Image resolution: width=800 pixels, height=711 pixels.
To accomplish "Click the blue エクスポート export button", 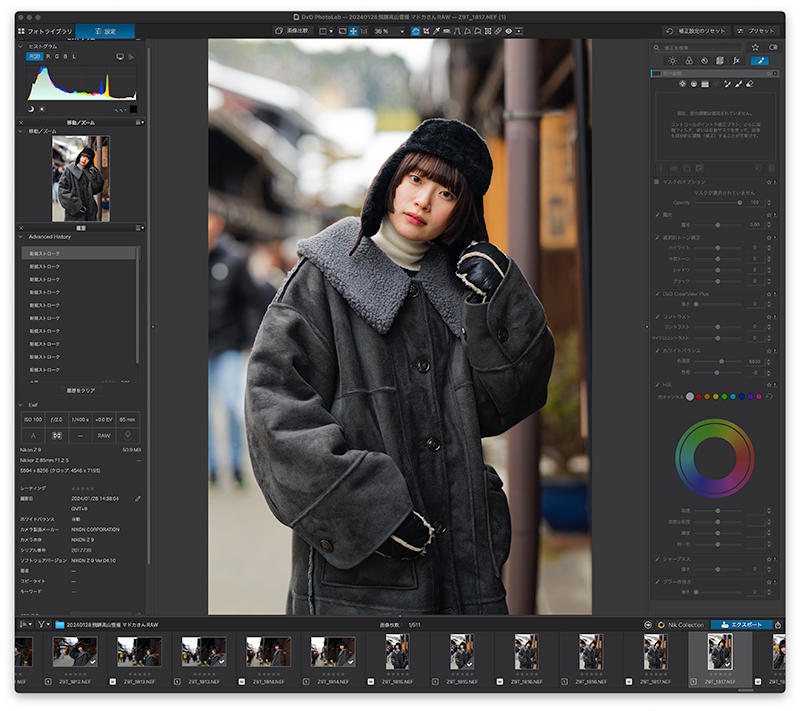I will (x=741, y=625).
